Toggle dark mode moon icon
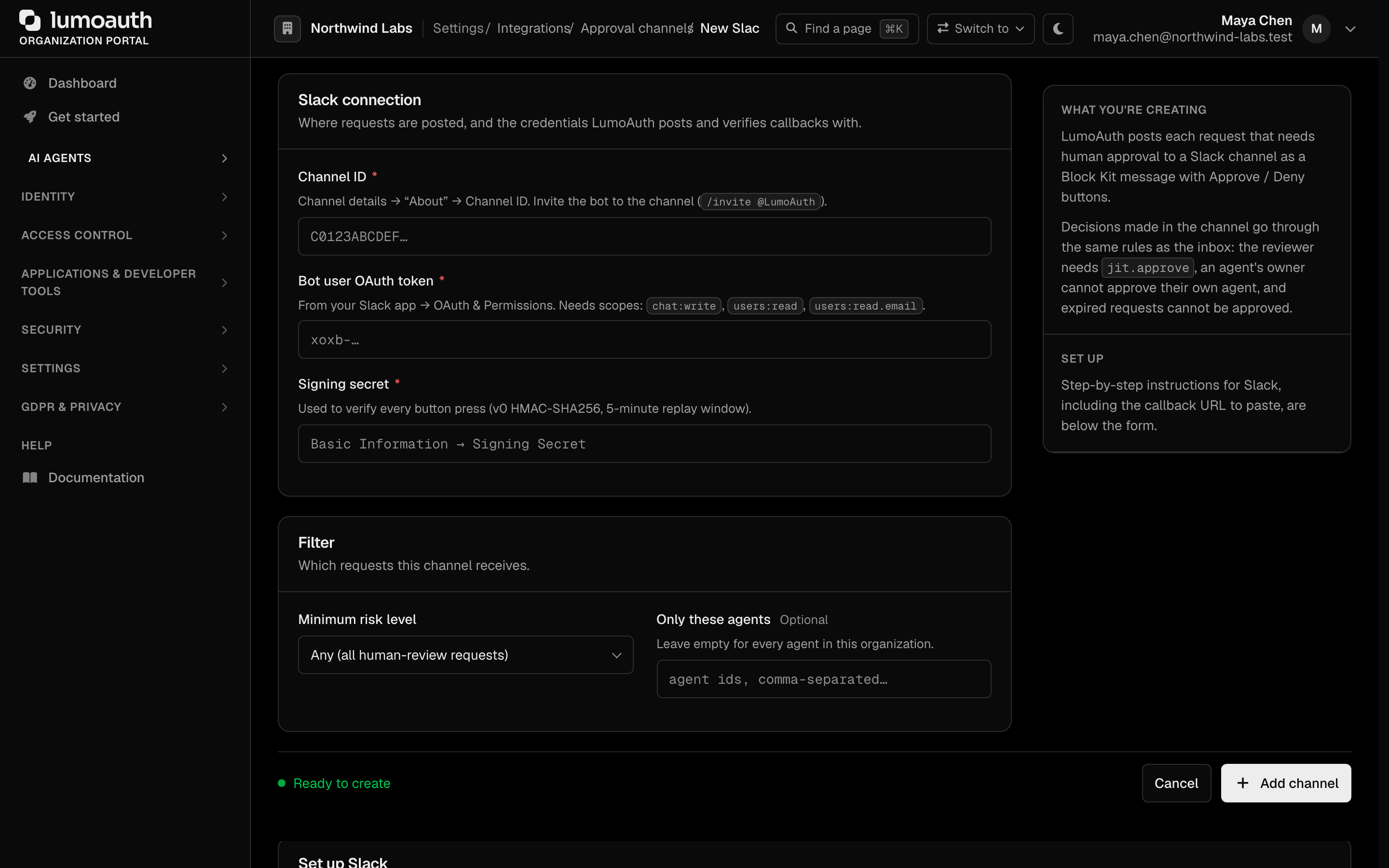Image resolution: width=1389 pixels, height=868 pixels. point(1058,29)
